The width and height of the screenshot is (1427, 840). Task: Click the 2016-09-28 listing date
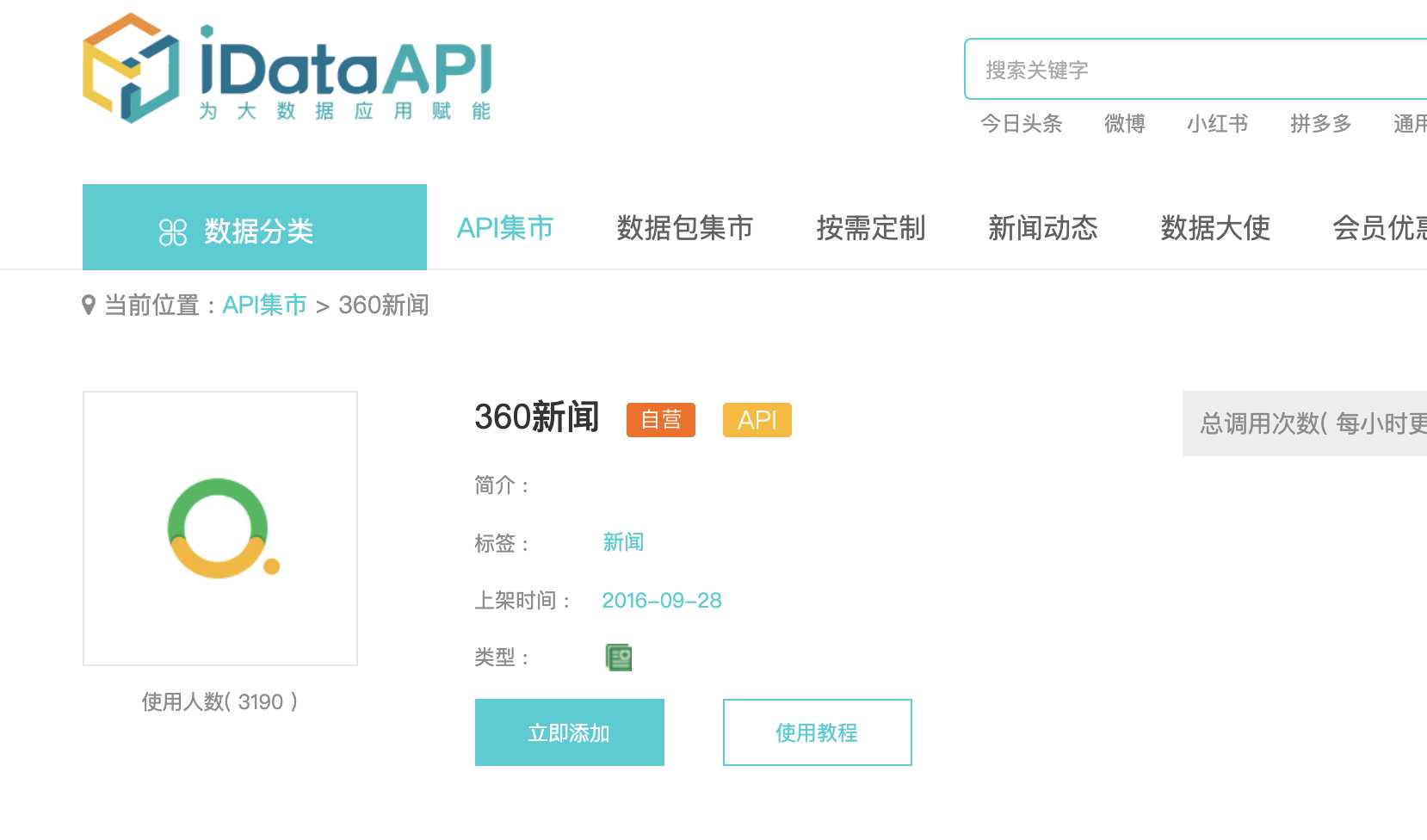[662, 601]
